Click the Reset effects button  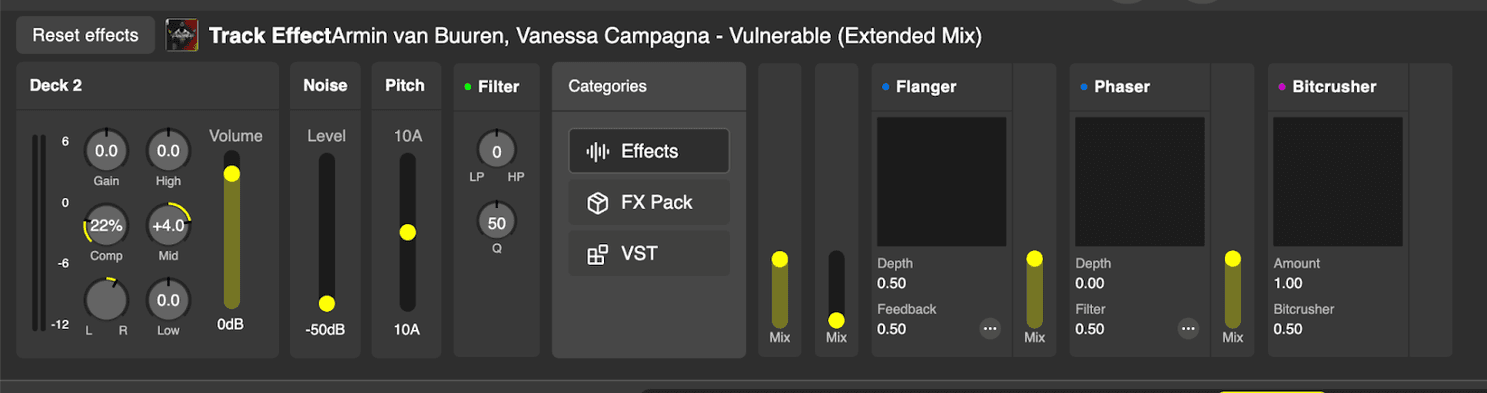point(85,36)
